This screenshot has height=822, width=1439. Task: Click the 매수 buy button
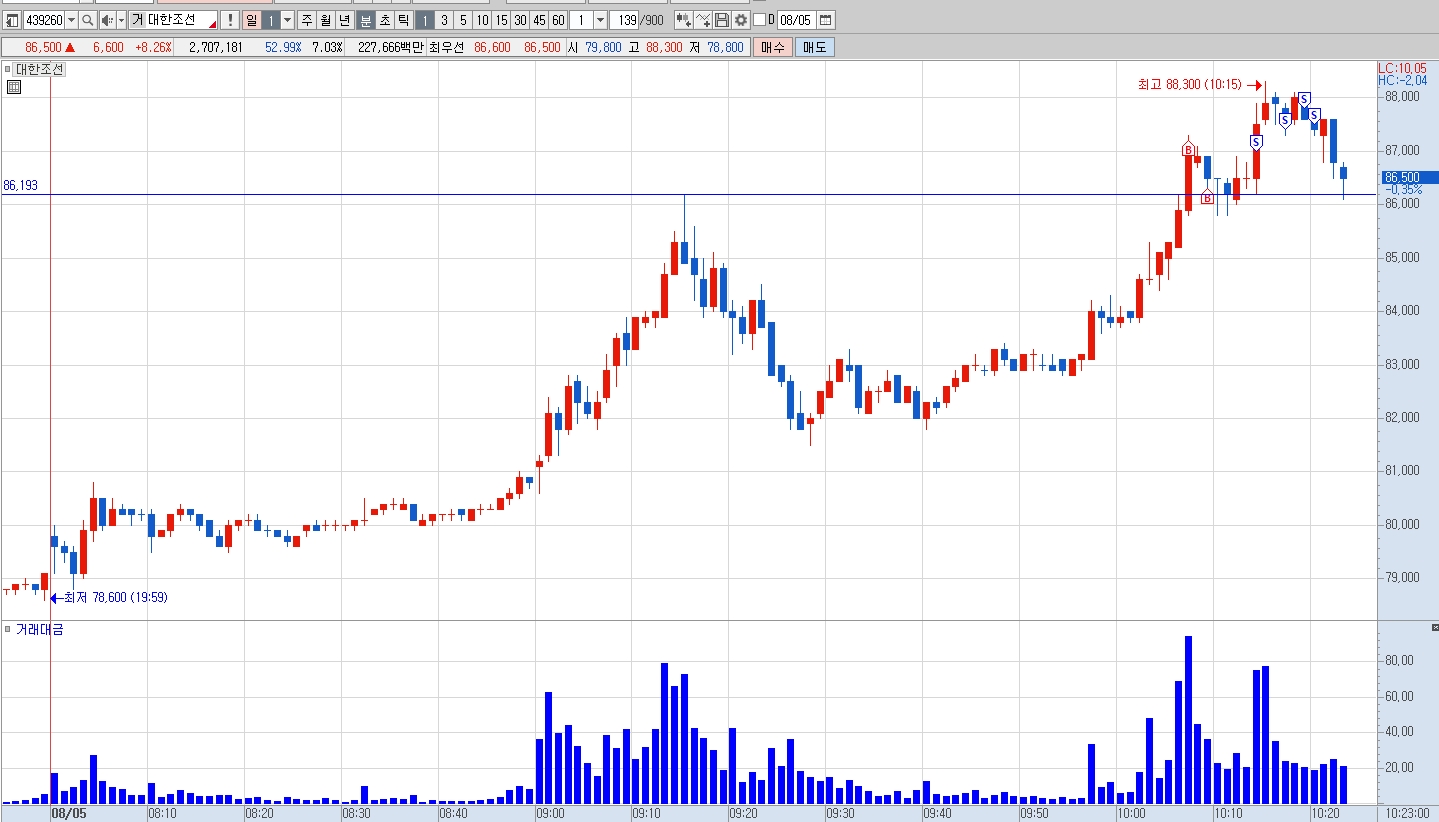tap(773, 47)
